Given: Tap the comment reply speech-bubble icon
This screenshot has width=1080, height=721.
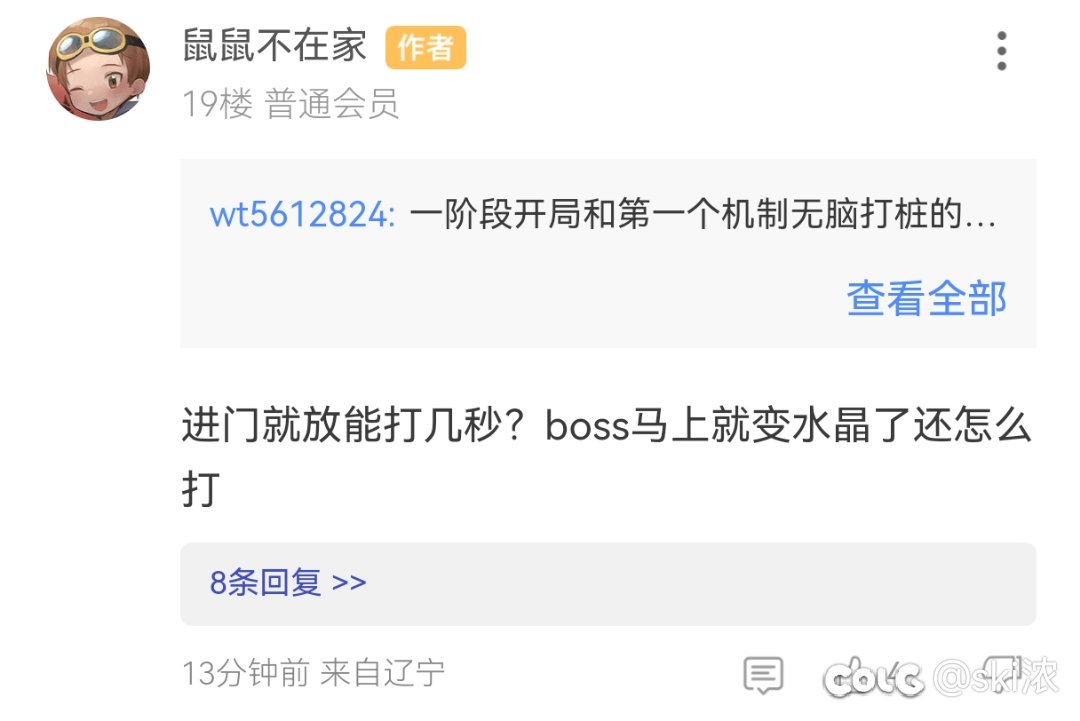Looking at the screenshot, I should tap(763, 675).
